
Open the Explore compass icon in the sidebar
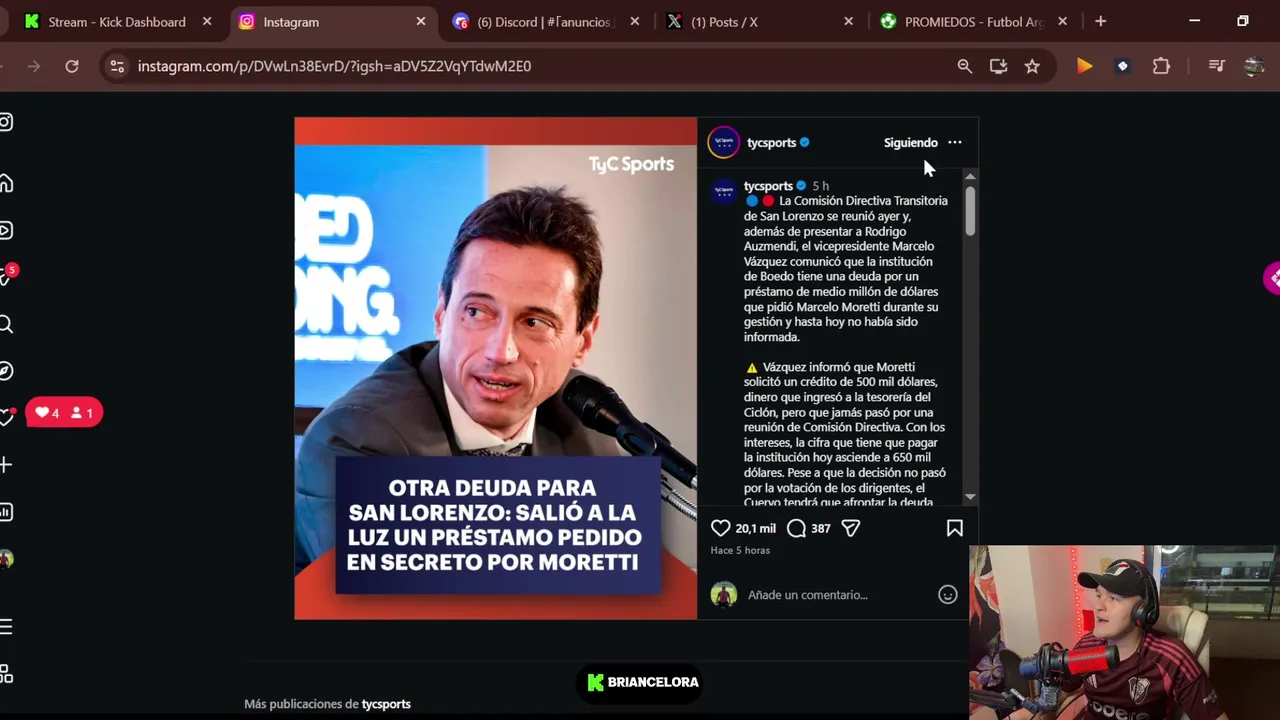(x=6, y=371)
